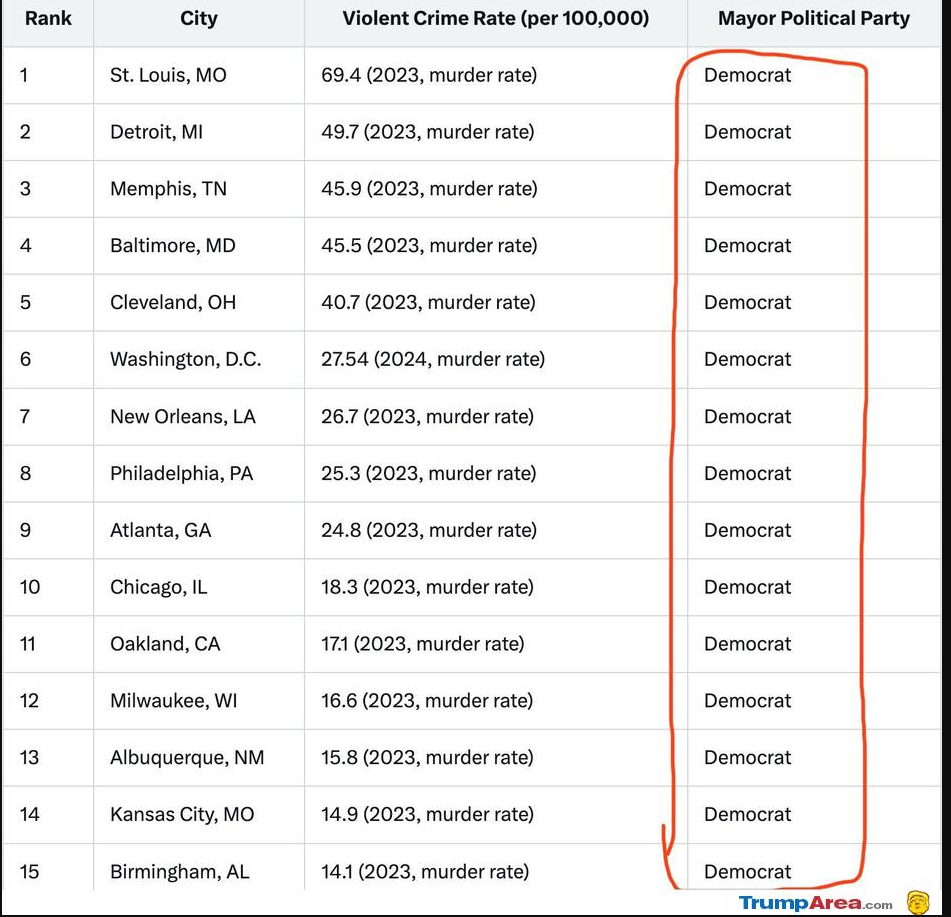
Task: Select the Oakland, CA cell
Action: (199, 644)
